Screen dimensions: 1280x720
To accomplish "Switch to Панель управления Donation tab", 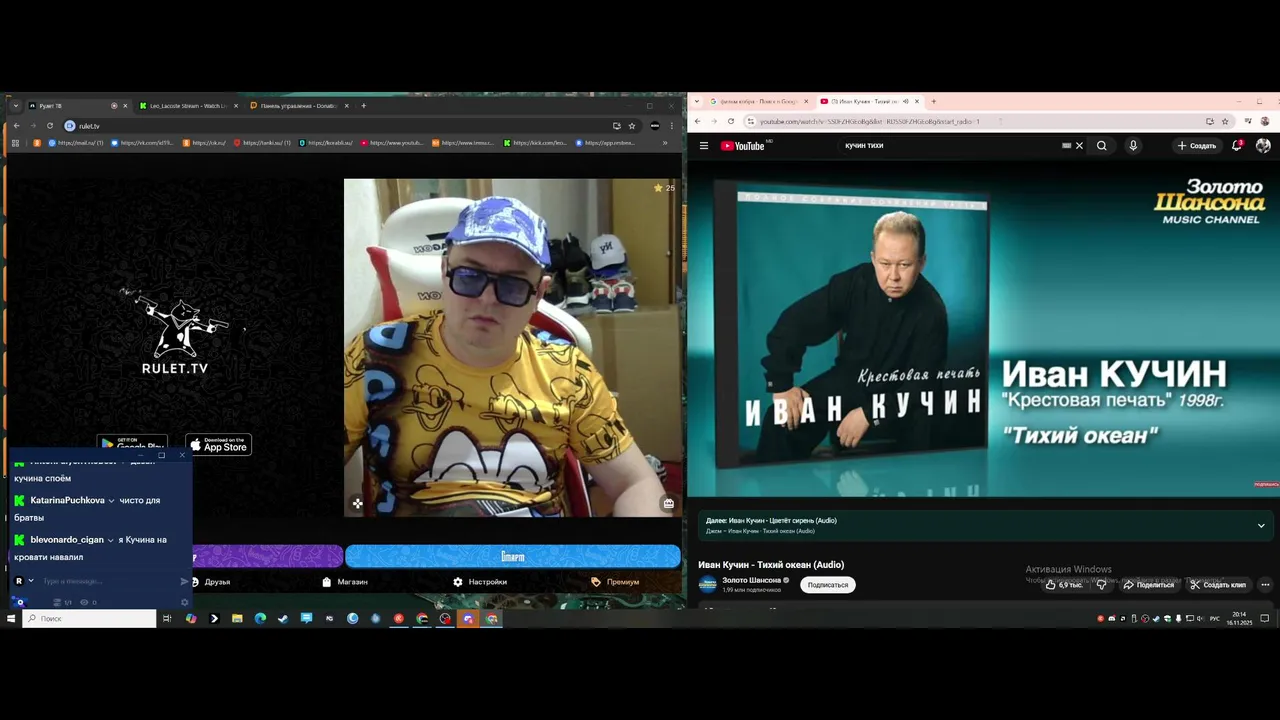I will click(299, 105).
